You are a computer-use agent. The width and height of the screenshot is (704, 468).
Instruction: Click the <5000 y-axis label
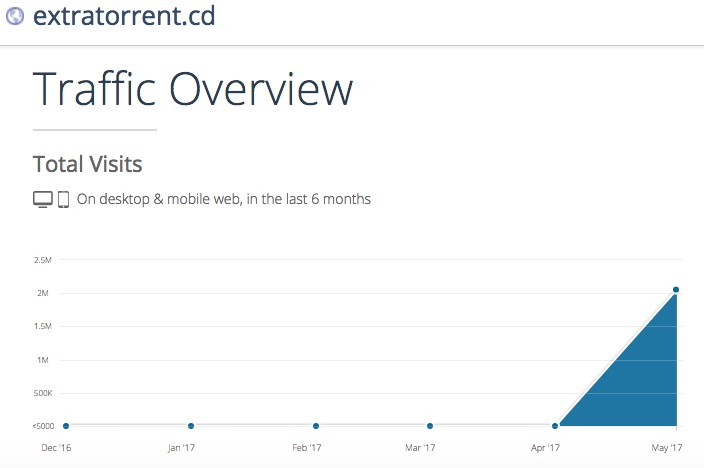pos(44,426)
